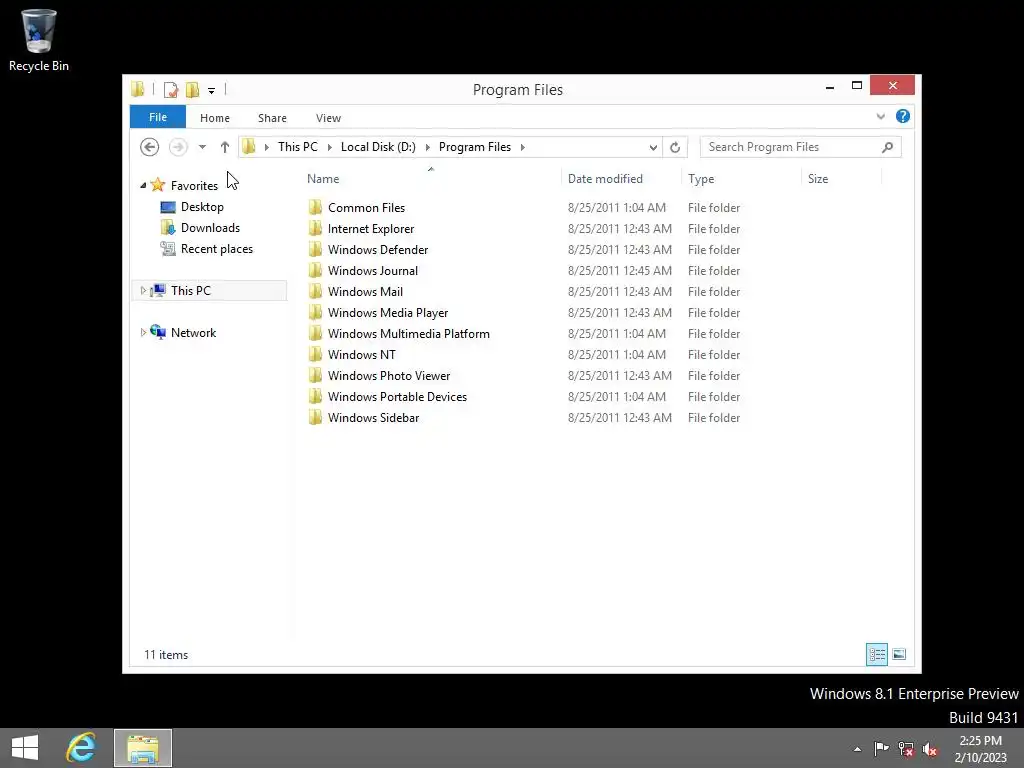Expand the chevron after Local Disk (D:) breadcrumb
The height and width of the screenshot is (768, 1024).
point(428,148)
